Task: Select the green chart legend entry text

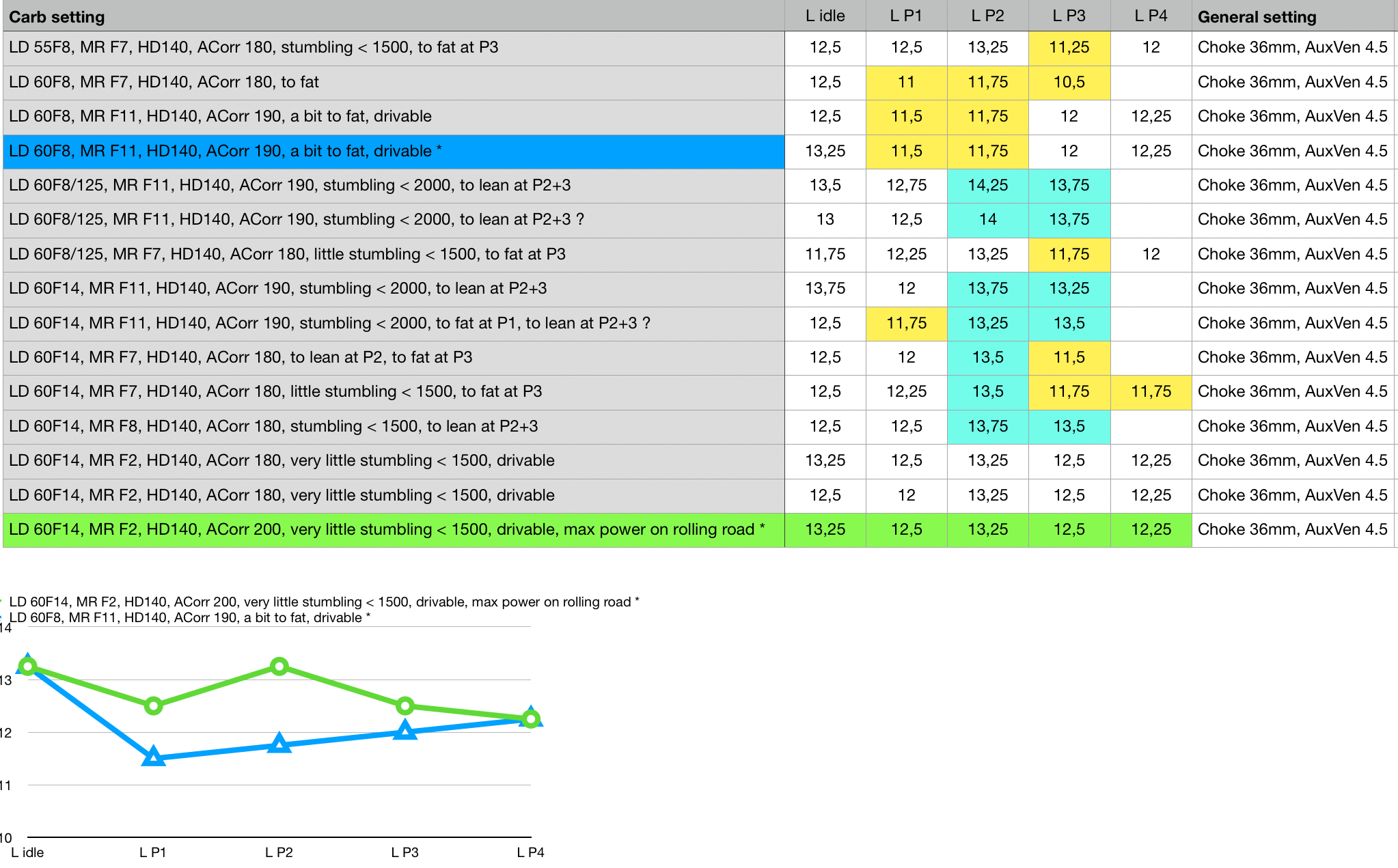Action: [324, 602]
